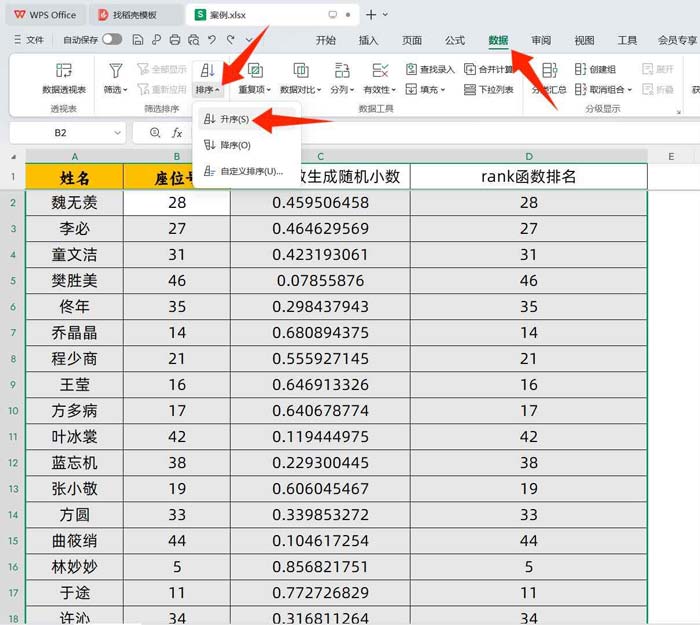This screenshot has height=625, width=700.
Task: Click the magnifier icon beside the name box
Action: tap(155, 133)
